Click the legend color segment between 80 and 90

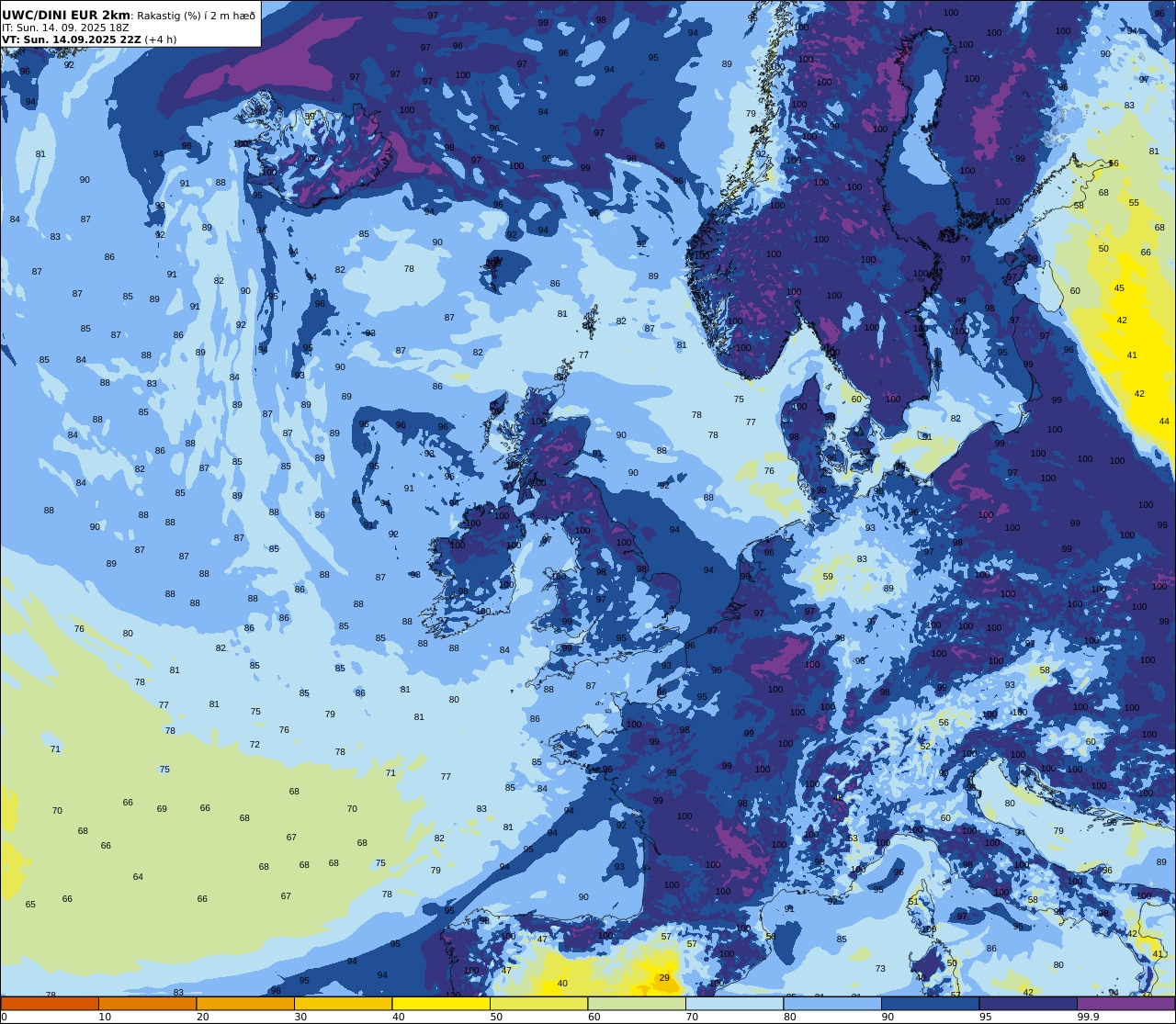(832, 1003)
